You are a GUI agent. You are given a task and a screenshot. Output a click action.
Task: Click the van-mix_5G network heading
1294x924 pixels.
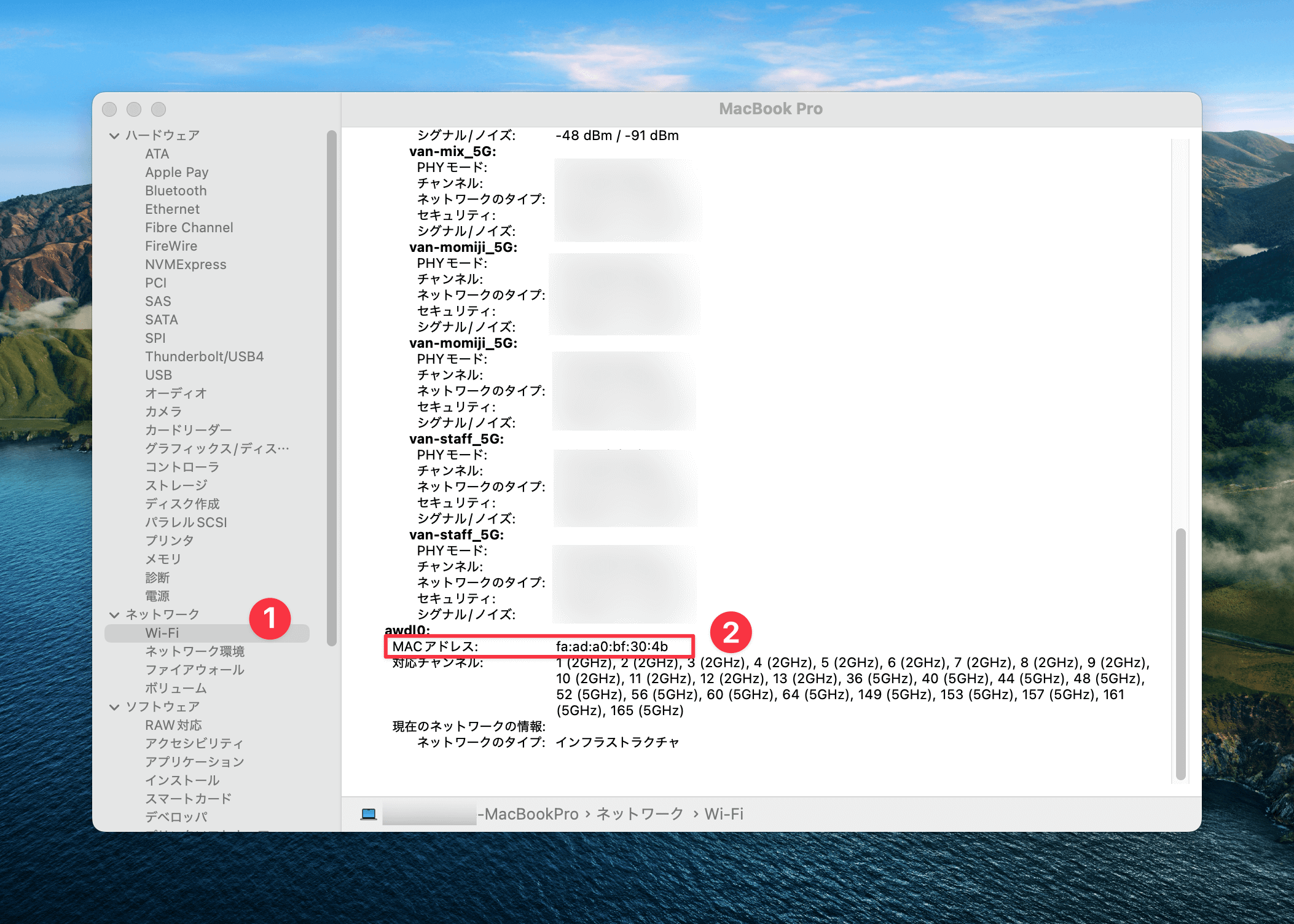point(453,152)
